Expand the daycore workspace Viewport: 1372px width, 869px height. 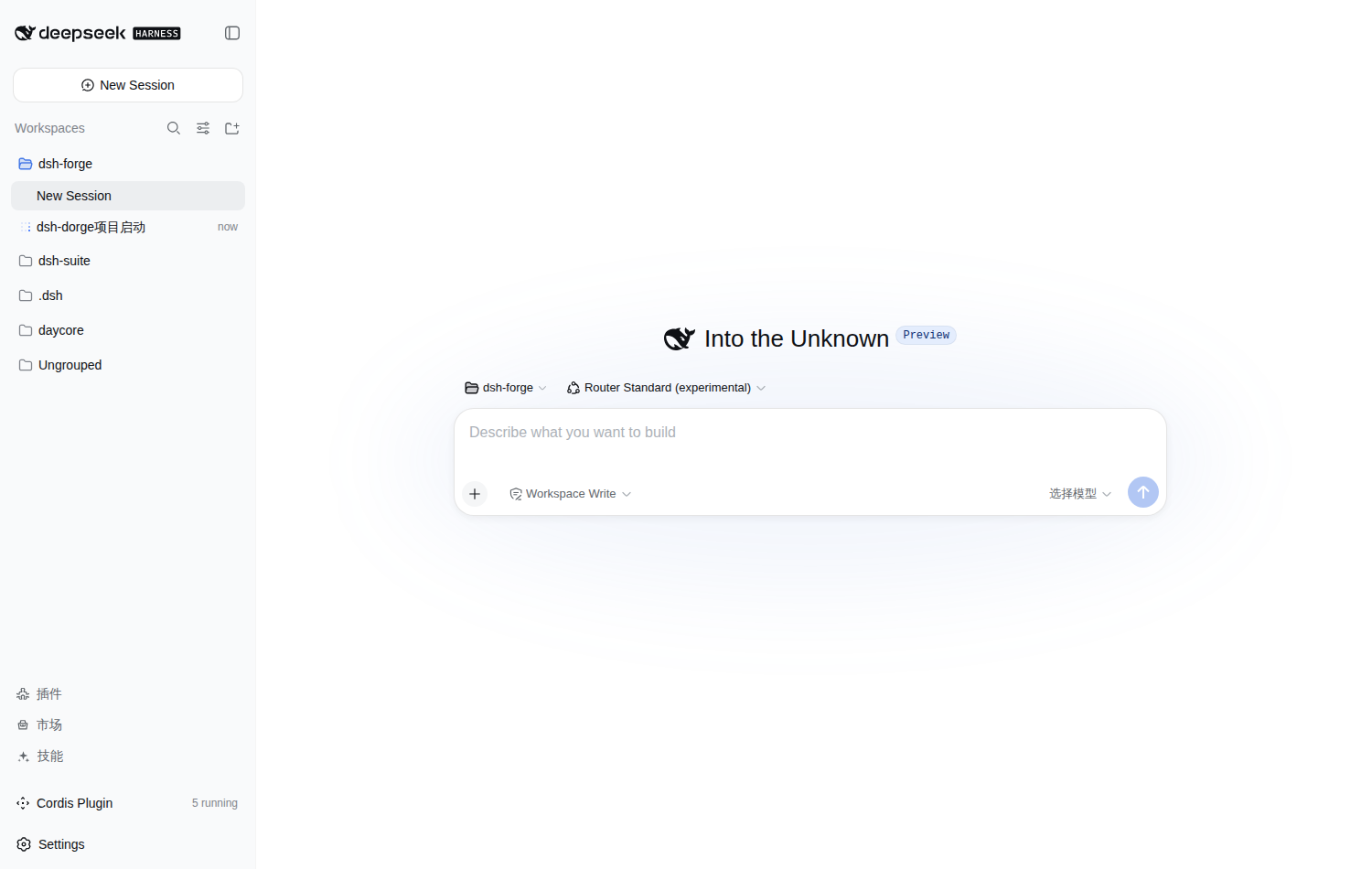pyautogui.click(x=128, y=330)
